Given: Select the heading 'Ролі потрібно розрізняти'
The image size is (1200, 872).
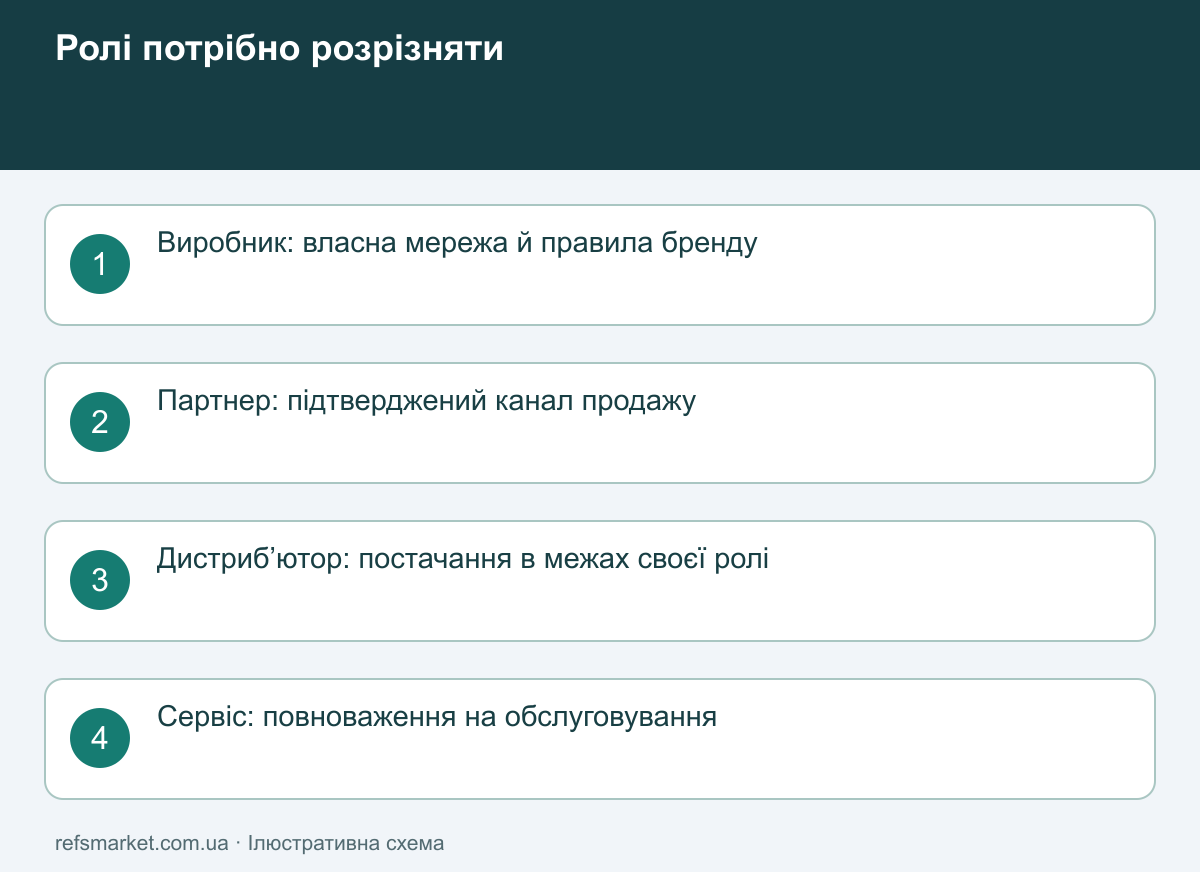Looking at the screenshot, I should 279,49.
